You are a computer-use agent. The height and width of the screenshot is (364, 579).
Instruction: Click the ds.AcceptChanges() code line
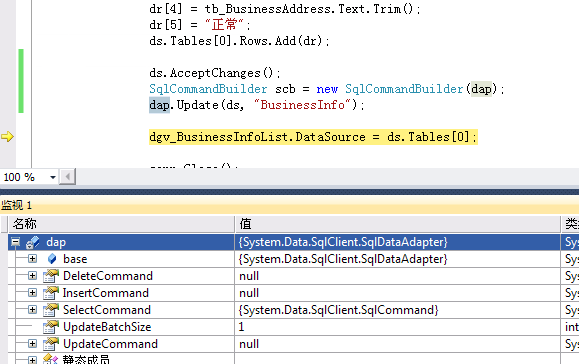[215, 73]
